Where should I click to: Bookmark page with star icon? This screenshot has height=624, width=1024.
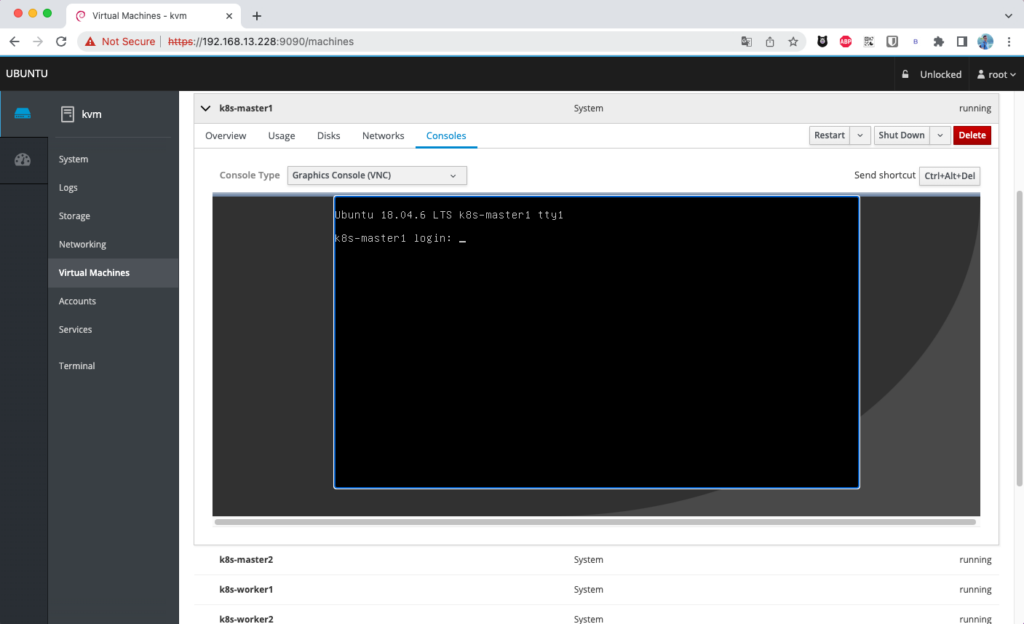point(793,41)
